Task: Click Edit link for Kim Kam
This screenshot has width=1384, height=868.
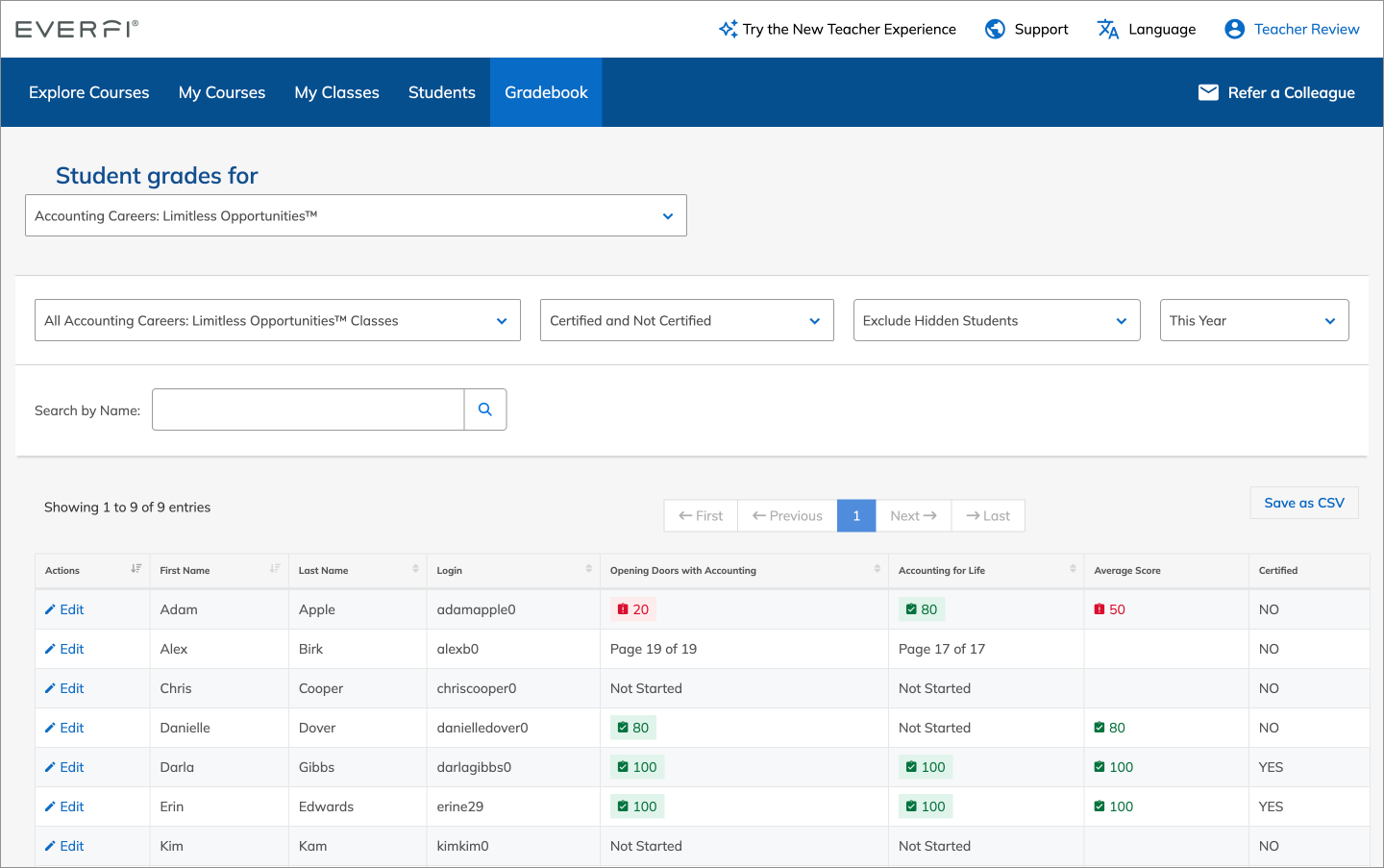Action: (64, 846)
